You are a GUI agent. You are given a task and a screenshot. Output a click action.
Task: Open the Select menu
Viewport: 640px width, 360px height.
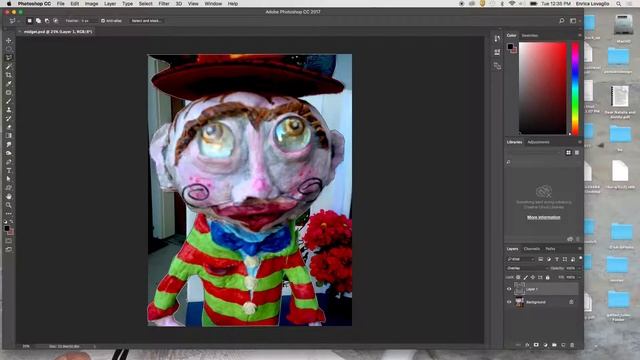pos(145,4)
